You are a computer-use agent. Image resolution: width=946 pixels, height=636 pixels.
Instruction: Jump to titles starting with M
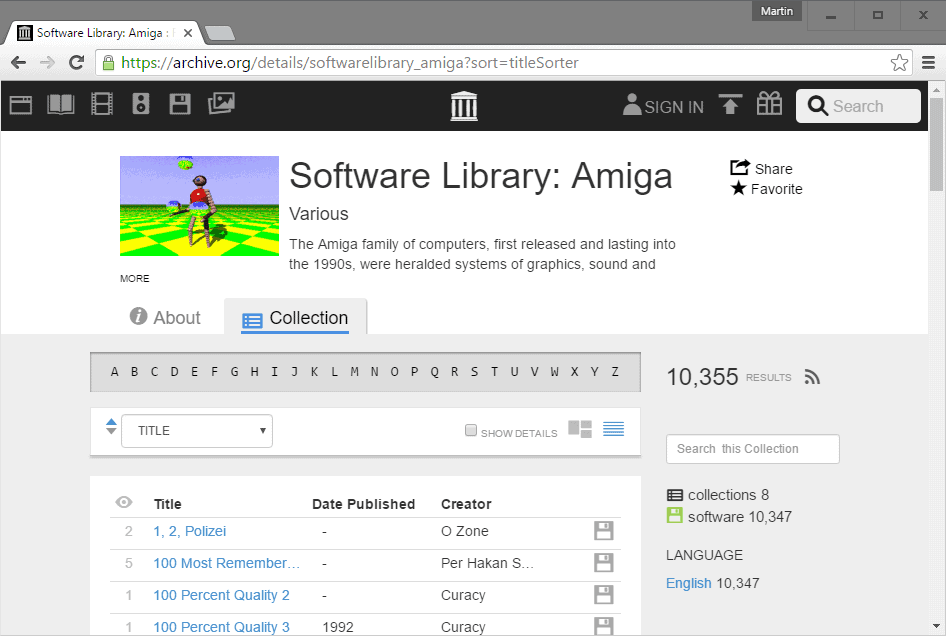354,372
